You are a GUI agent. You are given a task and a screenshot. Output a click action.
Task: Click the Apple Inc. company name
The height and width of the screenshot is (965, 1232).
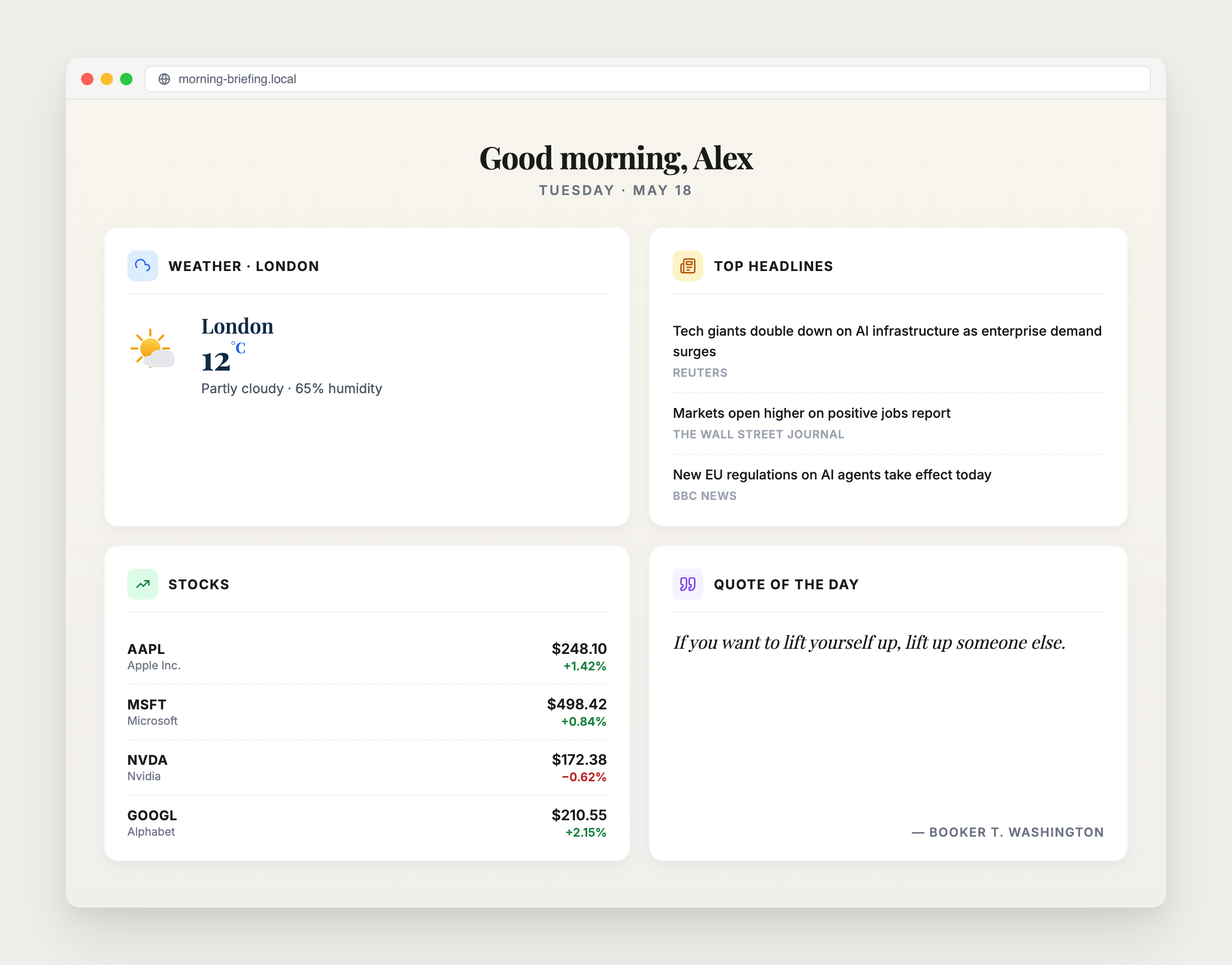153,666
